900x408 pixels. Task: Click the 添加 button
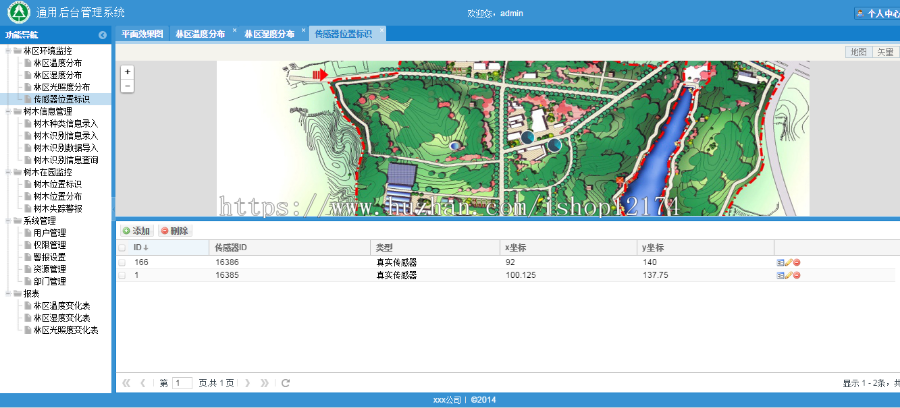click(137, 231)
